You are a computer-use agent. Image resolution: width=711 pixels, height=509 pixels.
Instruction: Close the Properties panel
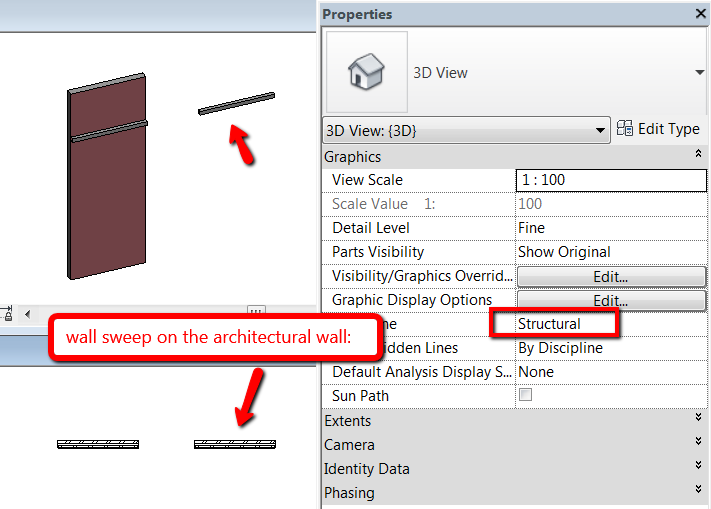701,13
